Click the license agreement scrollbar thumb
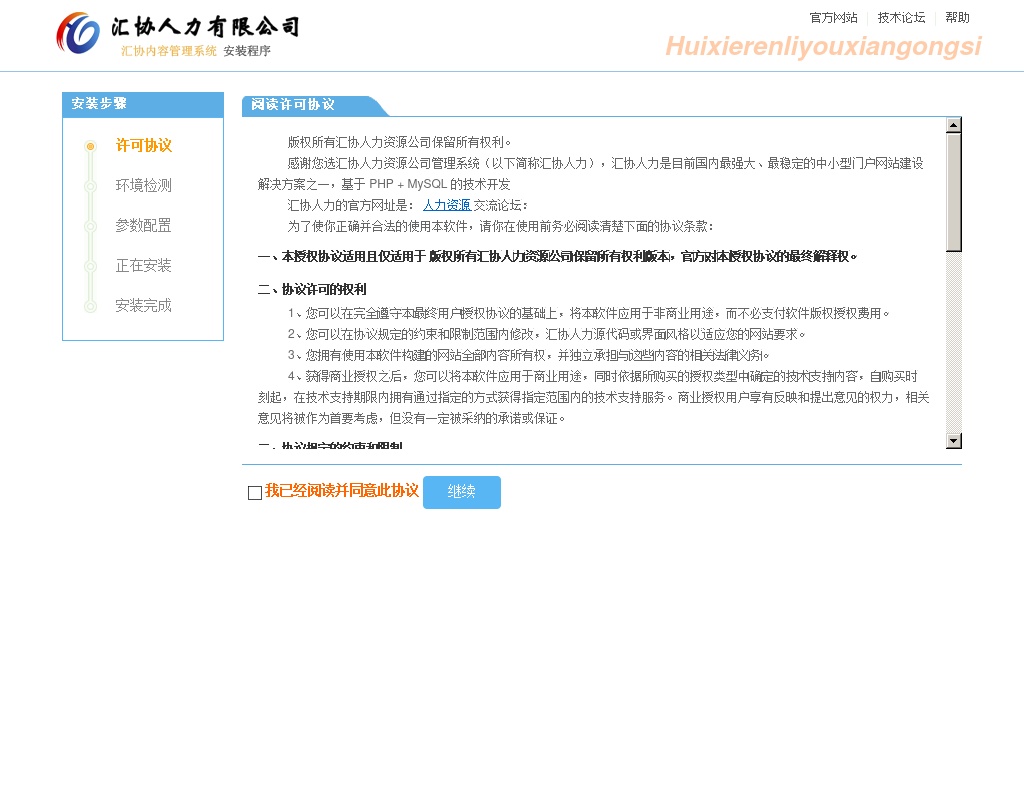The image size is (1024, 800). [x=953, y=190]
